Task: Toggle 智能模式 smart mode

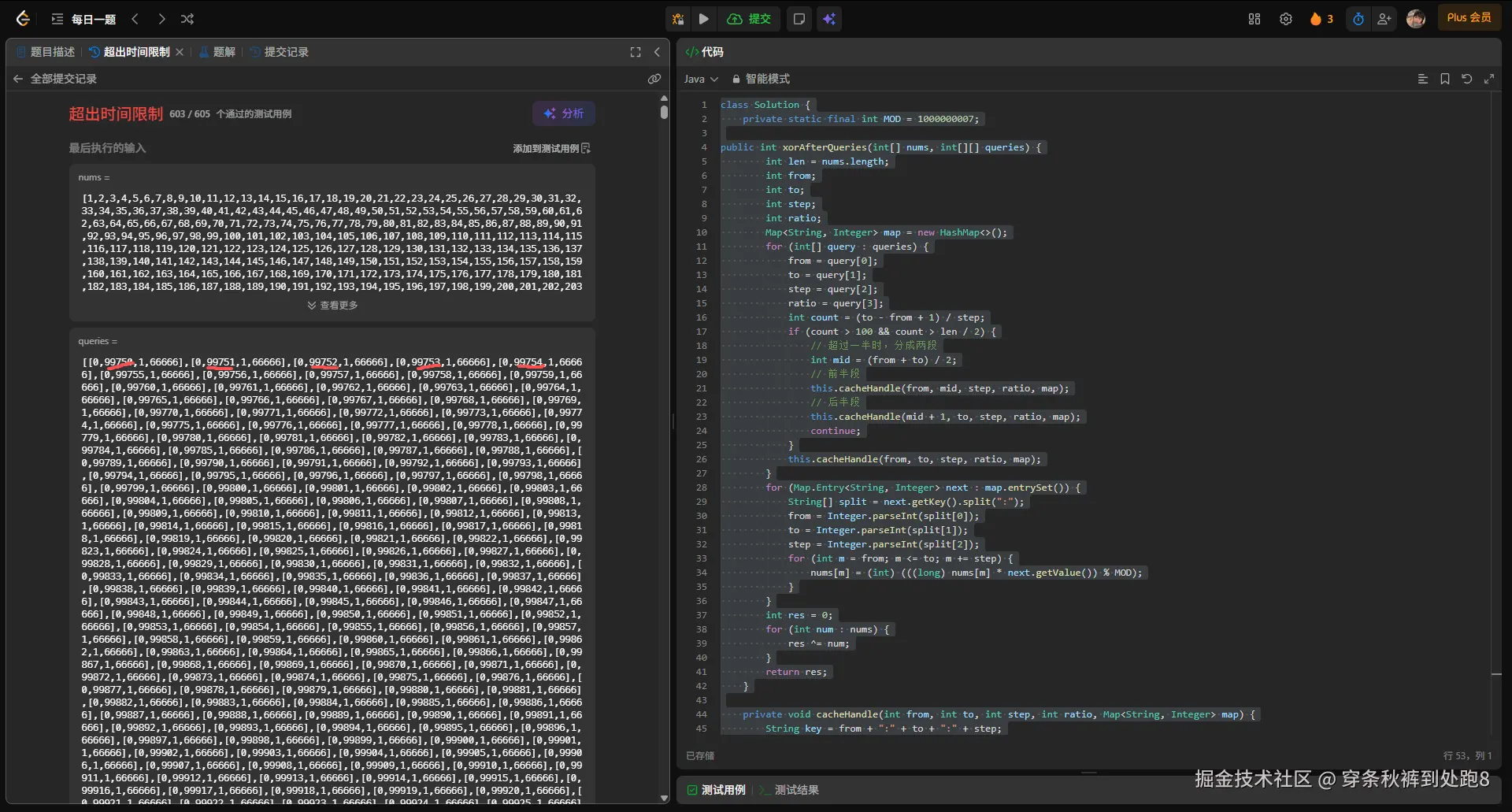Action: tap(761, 79)
